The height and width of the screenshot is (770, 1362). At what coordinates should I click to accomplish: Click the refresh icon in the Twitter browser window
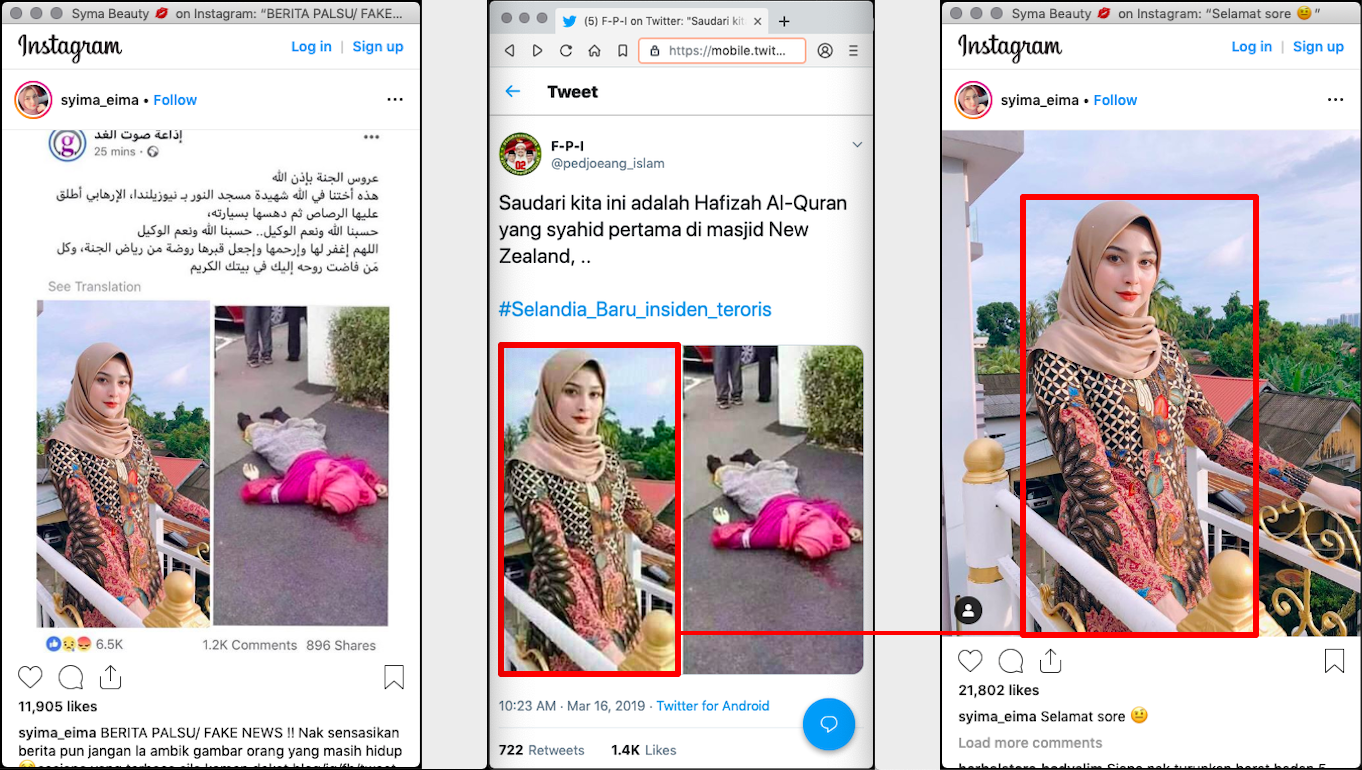pyautogui.click(x=566, y=50)
